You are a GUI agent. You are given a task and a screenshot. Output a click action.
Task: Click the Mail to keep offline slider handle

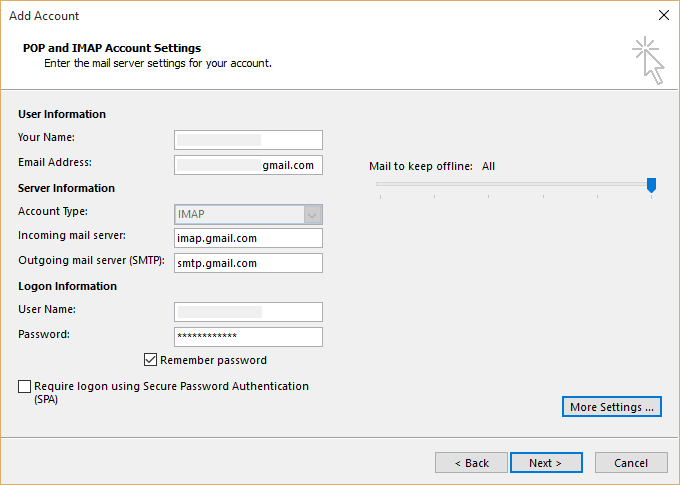[x=652, y=185]
